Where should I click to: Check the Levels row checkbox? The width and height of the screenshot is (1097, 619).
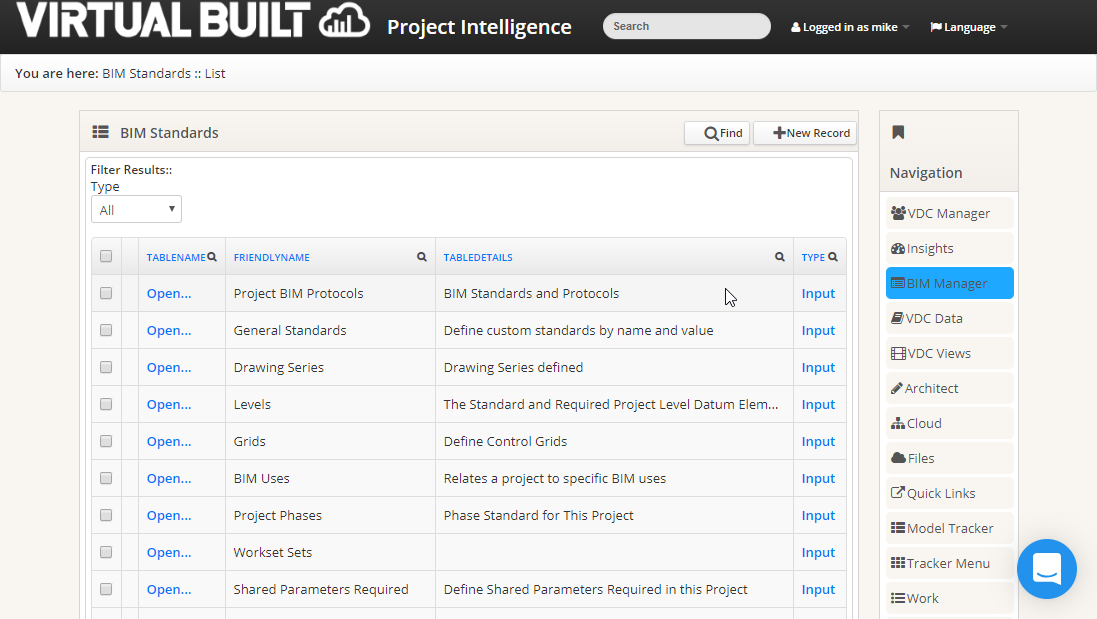[x=106, y=404]
